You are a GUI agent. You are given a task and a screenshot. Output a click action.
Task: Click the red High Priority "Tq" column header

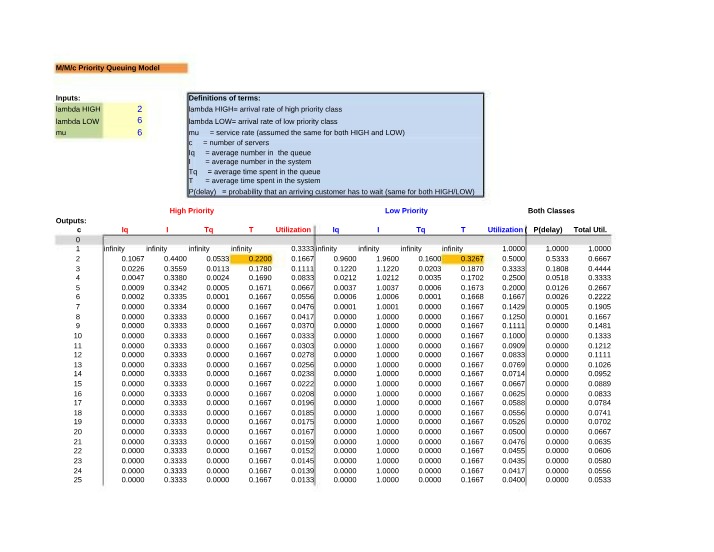(x=209, y=230)
